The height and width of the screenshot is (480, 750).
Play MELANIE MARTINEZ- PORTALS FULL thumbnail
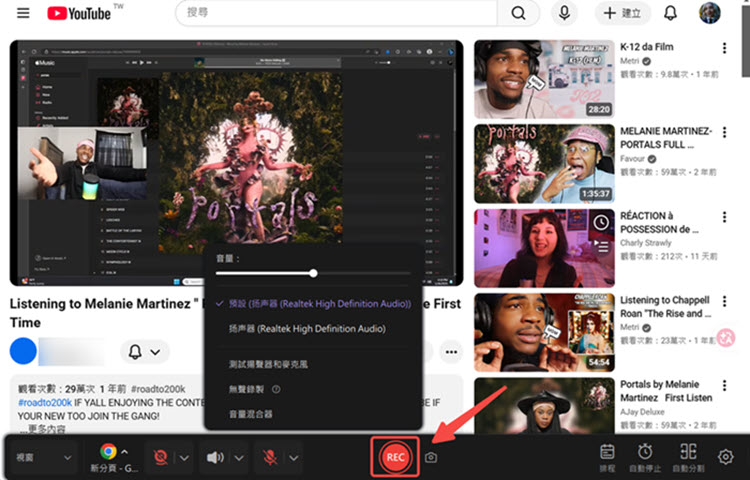click(x=544, y=164)
